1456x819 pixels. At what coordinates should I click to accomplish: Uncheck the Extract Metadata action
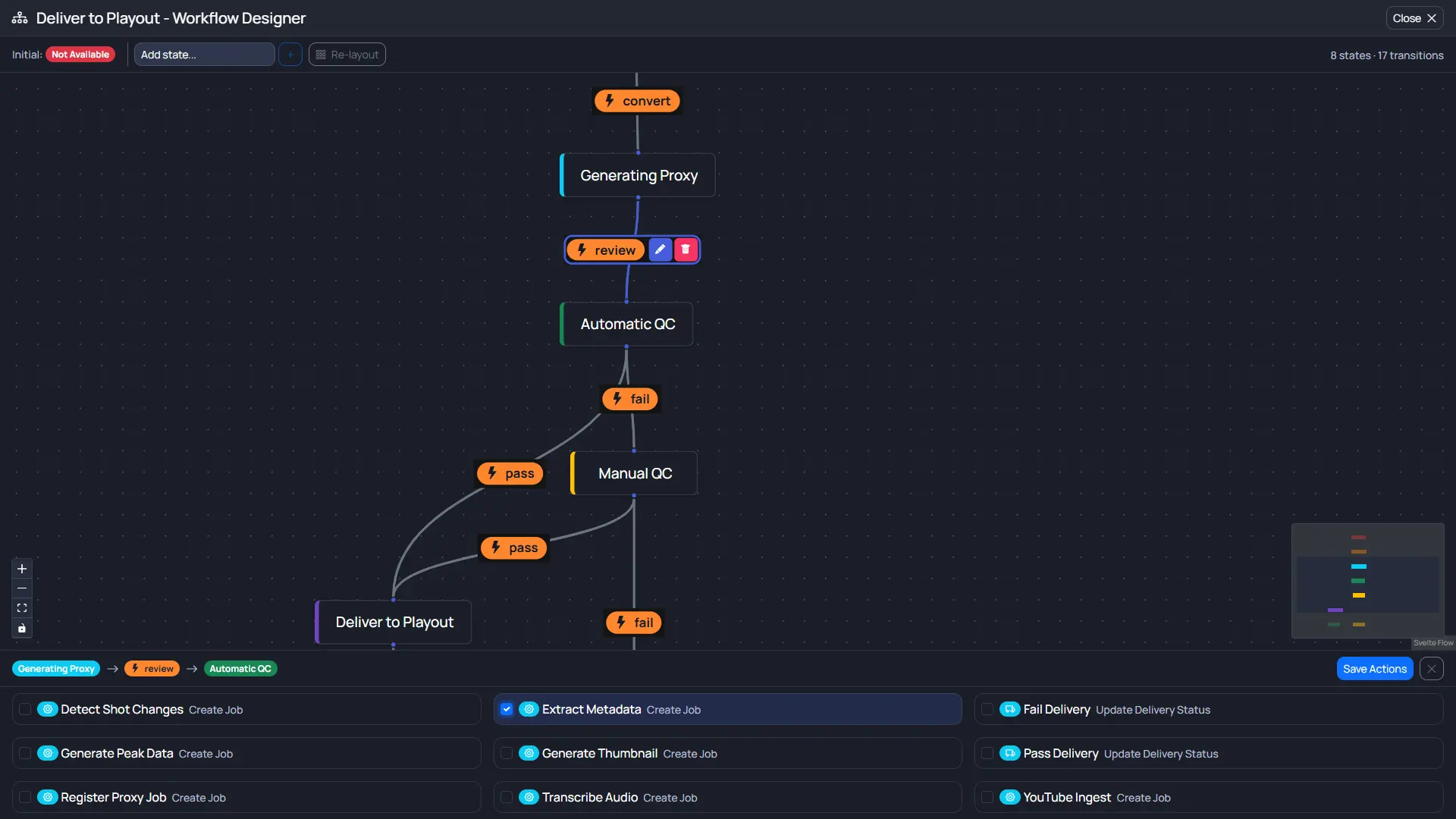coord(506,709)
